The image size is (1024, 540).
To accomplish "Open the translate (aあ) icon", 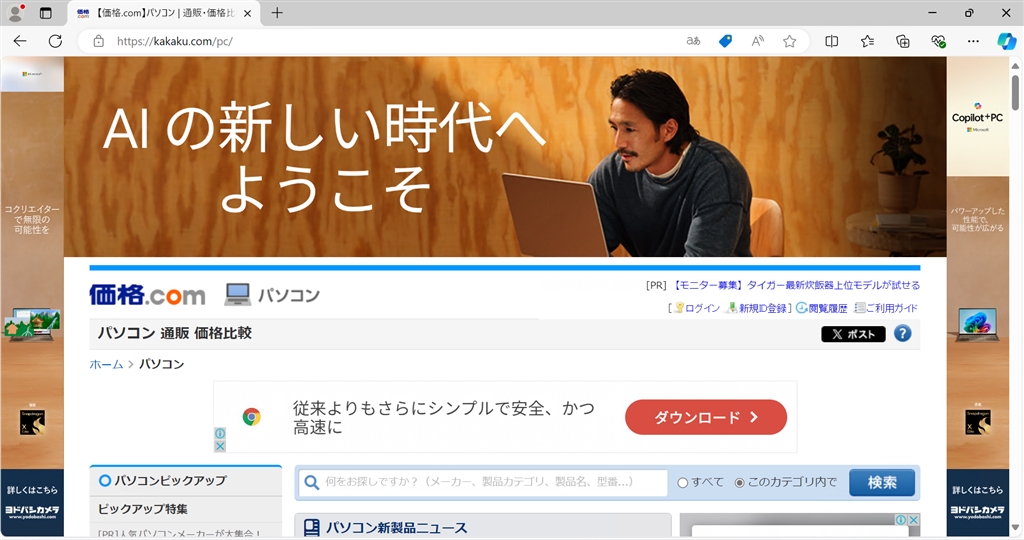I will [x=694, y=41].
